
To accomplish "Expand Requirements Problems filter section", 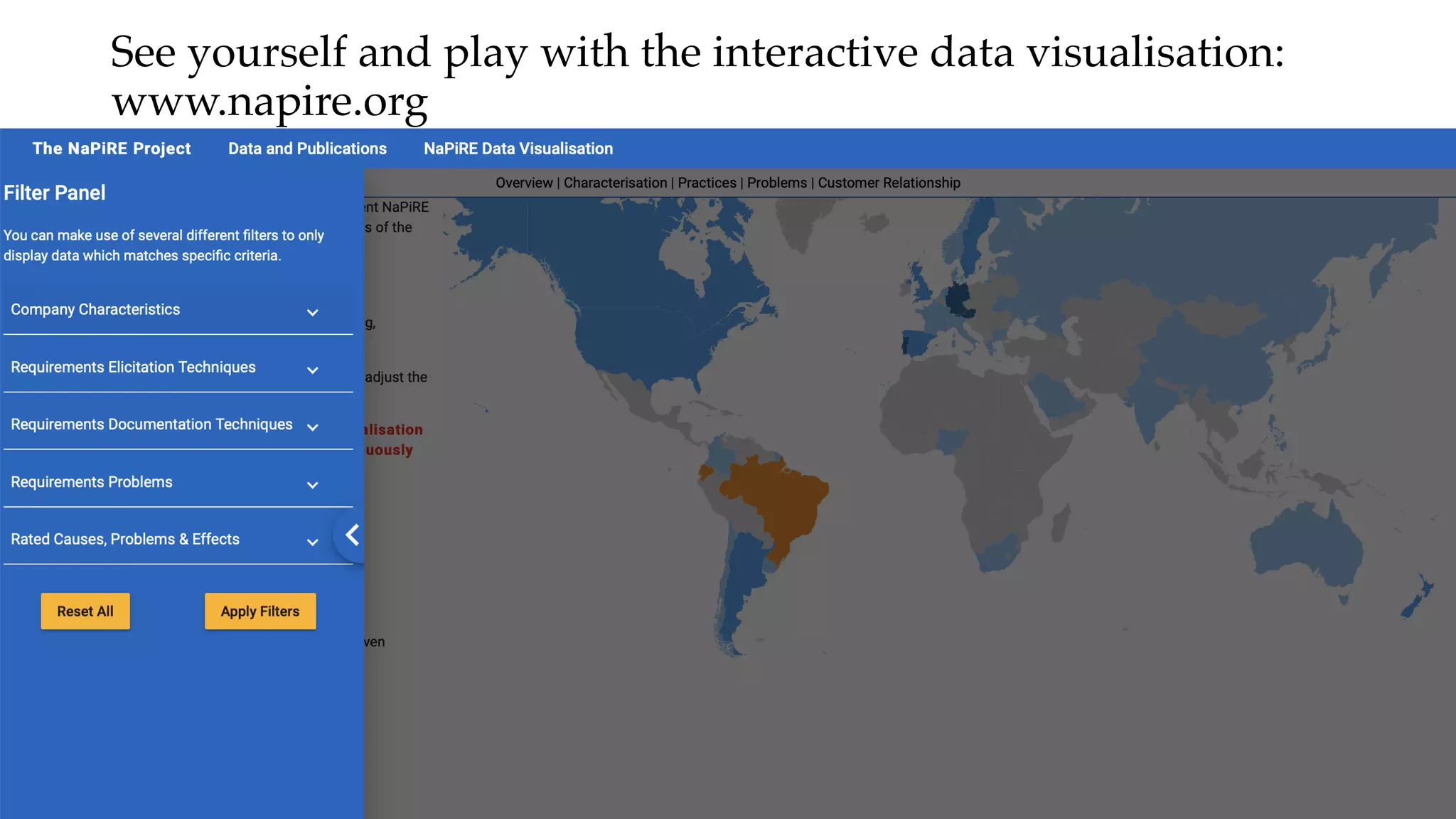I will (x=178, y=483).
